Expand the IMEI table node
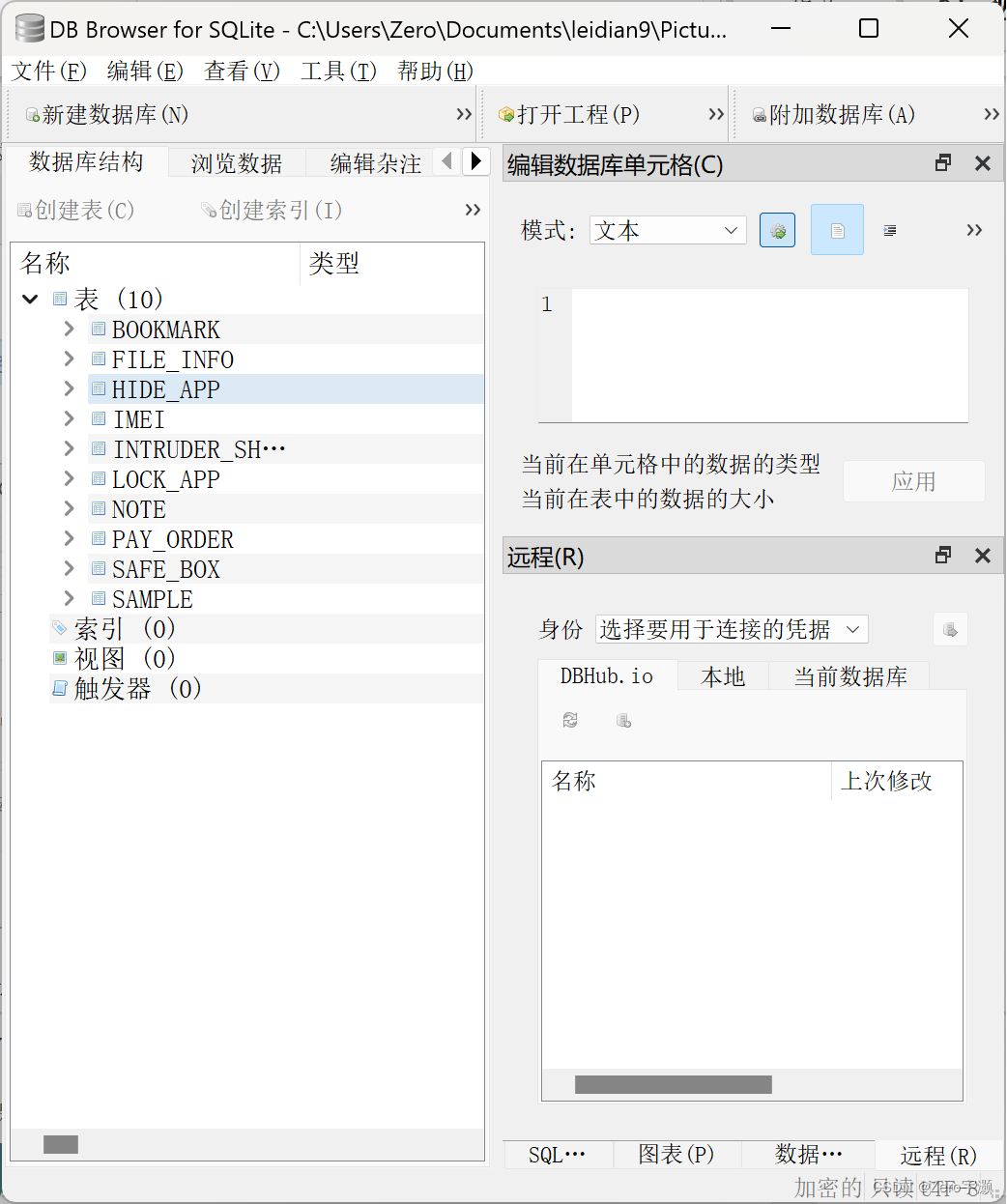The image size is (1007, 1204). [69, 418]
